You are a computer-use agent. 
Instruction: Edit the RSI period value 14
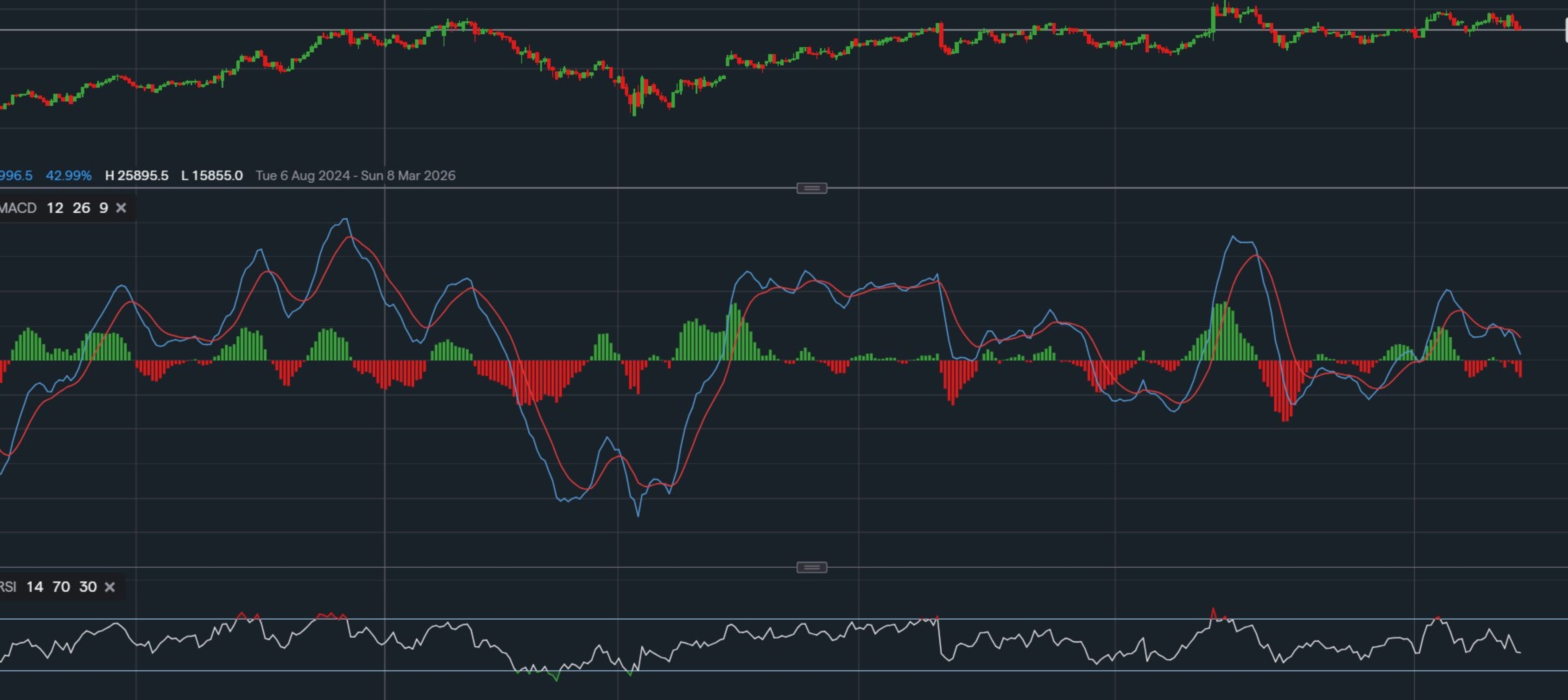pos(35,587)
